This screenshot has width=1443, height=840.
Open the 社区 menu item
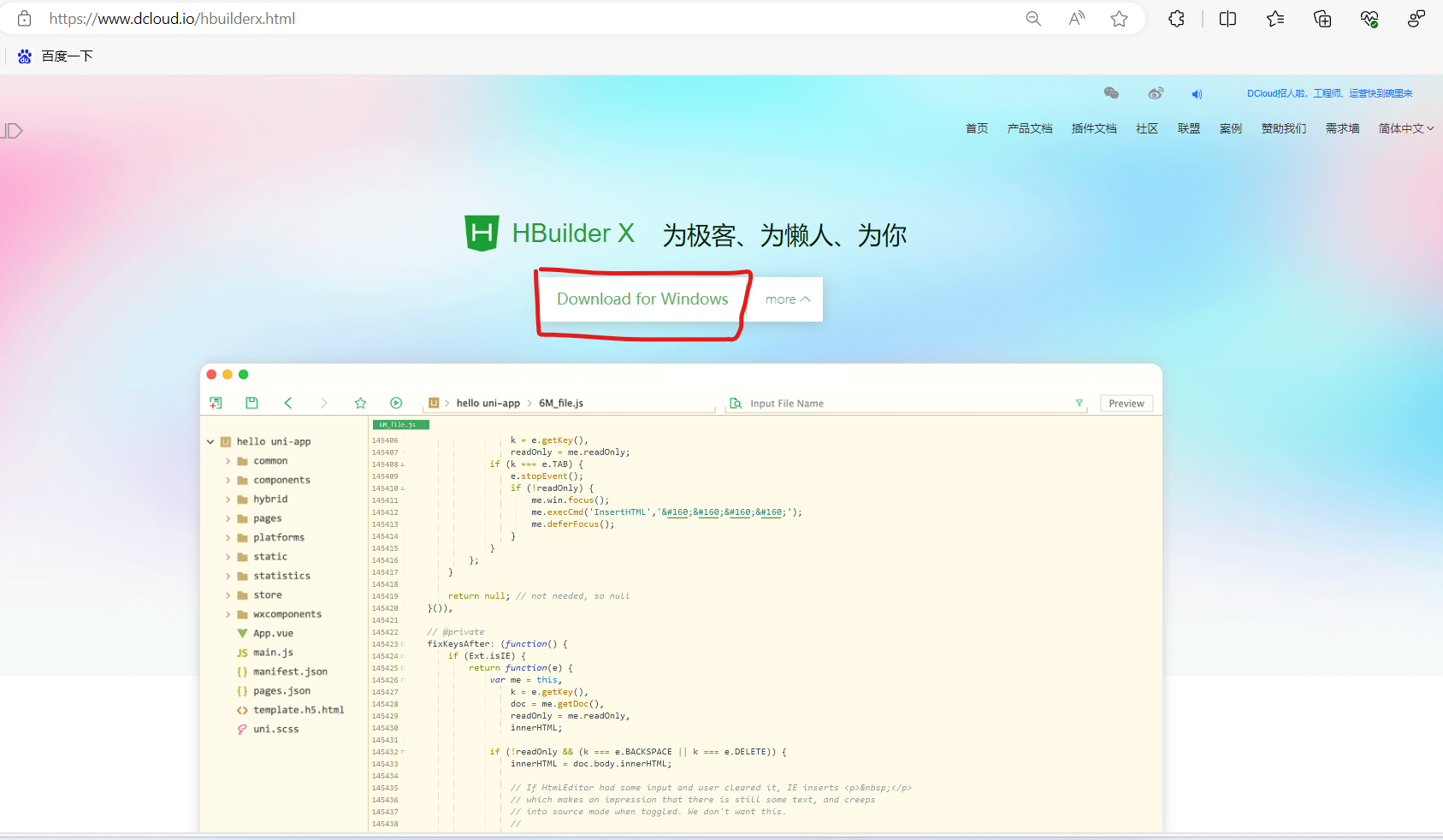(1147, 128)
